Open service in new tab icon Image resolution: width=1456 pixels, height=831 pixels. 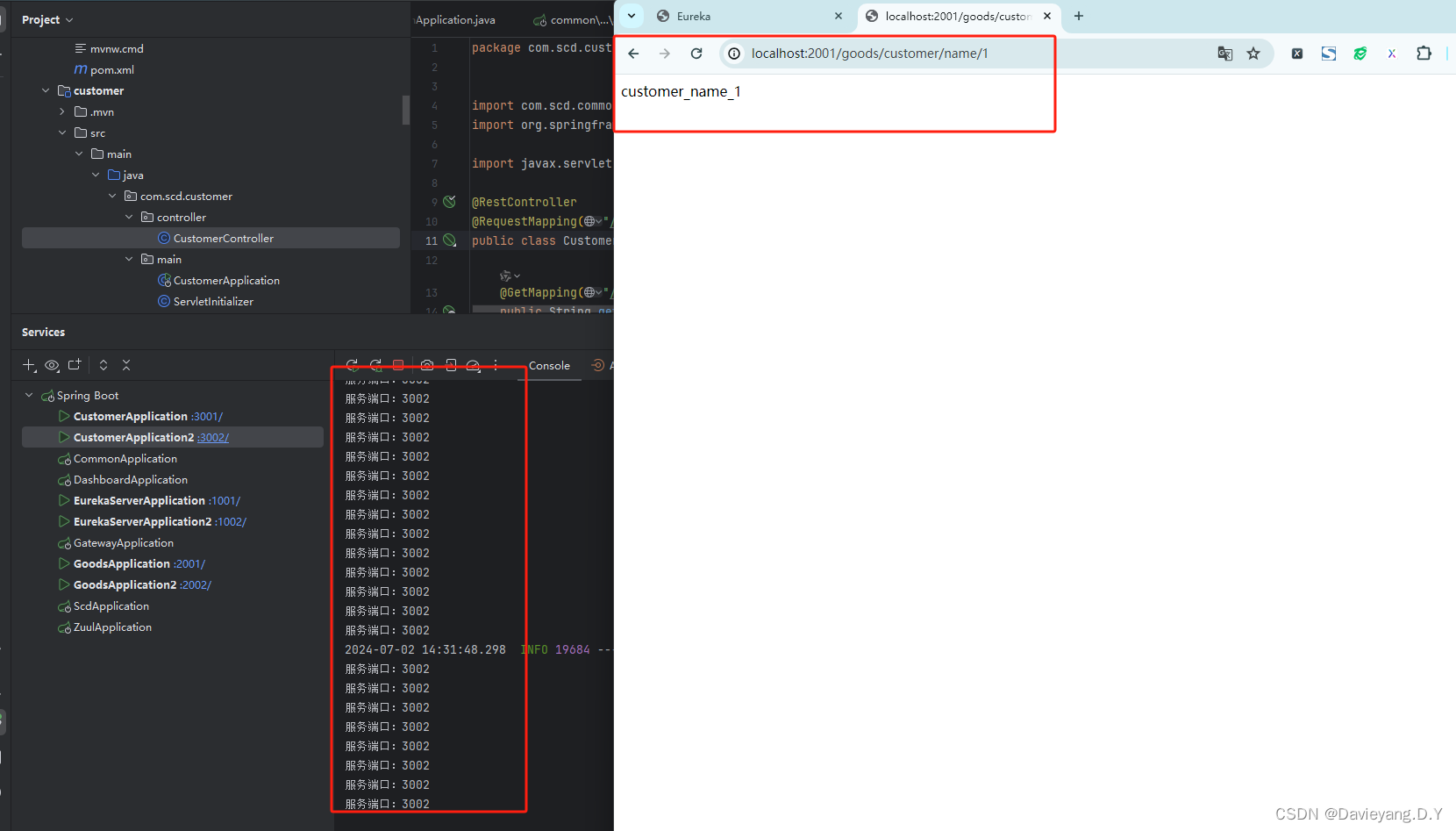click(x=75, y=365)
